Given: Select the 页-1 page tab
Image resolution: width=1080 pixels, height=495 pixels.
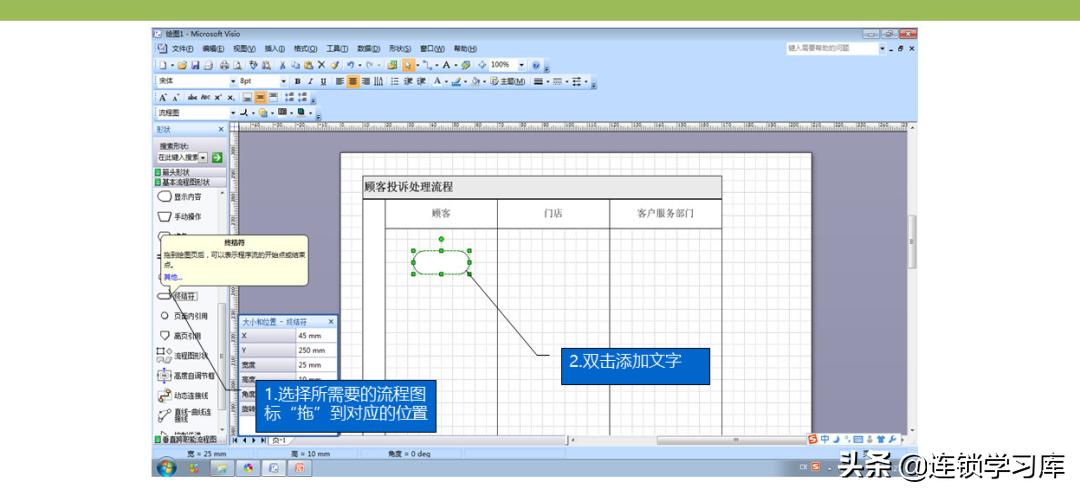Looking at the screenshot, I should (280, 440).
